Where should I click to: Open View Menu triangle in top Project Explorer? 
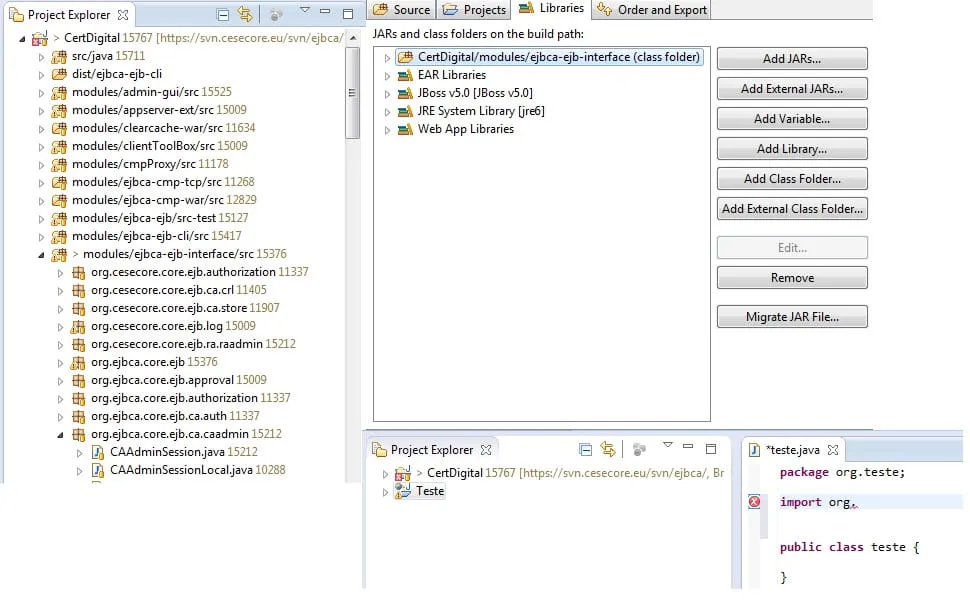[304, 10]
